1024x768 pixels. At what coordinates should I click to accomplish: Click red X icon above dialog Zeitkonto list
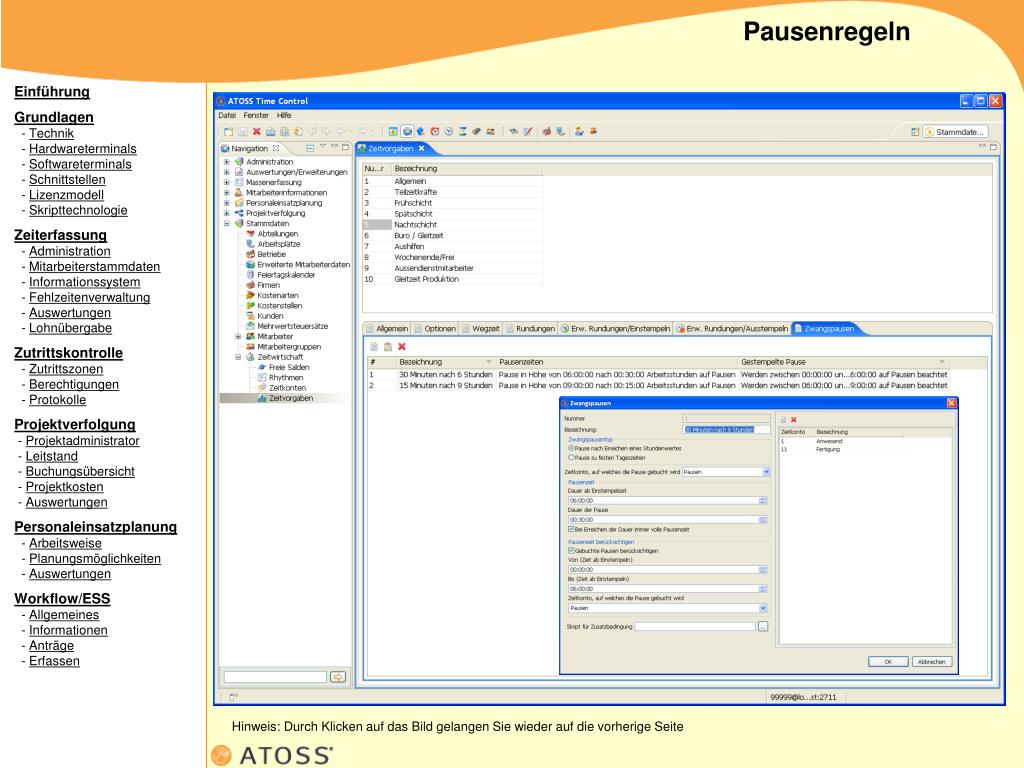click(794, 420)
